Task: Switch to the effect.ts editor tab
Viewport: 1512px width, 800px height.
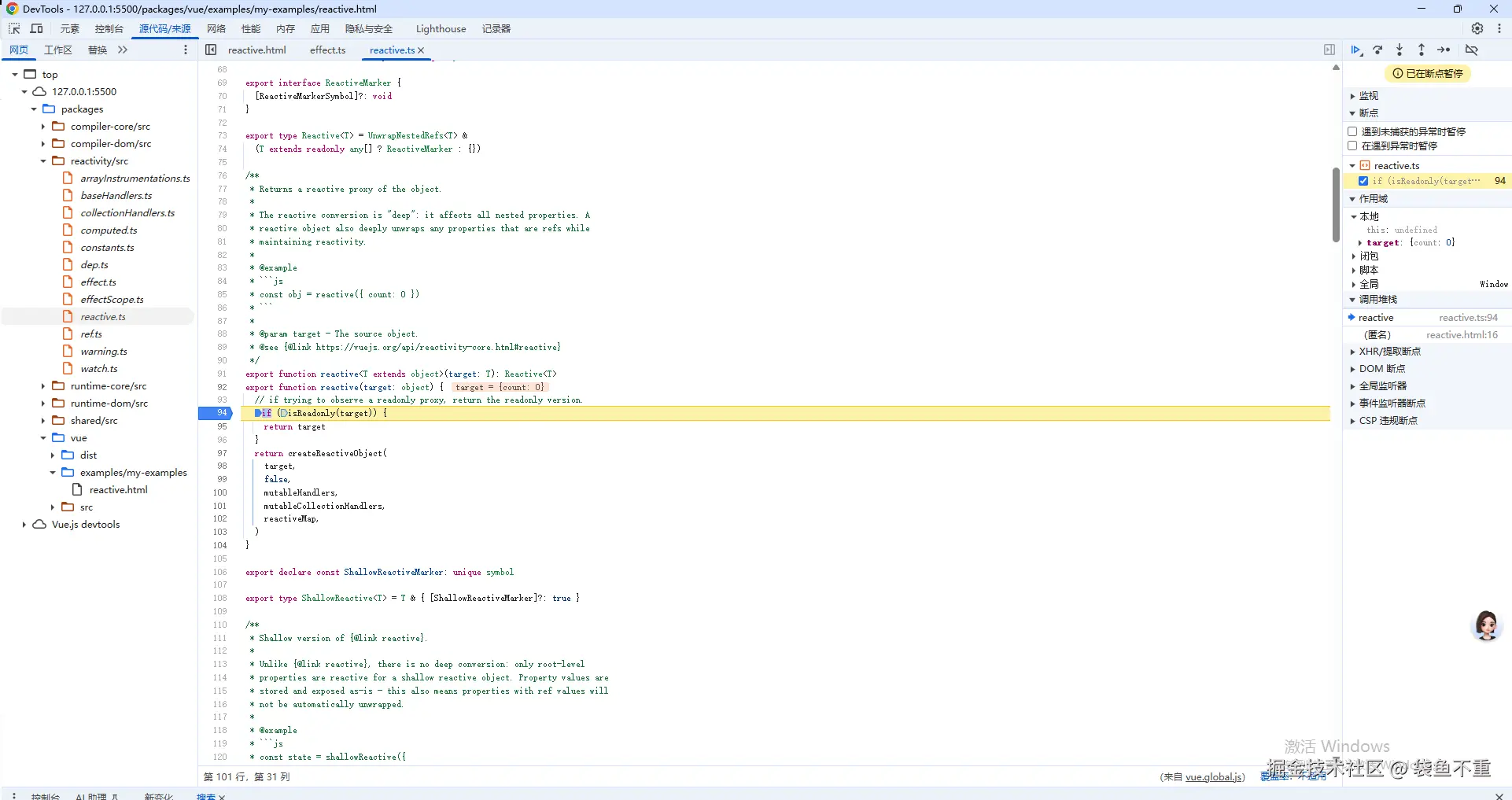Action: pyautogui.click(x=328, y=50)
